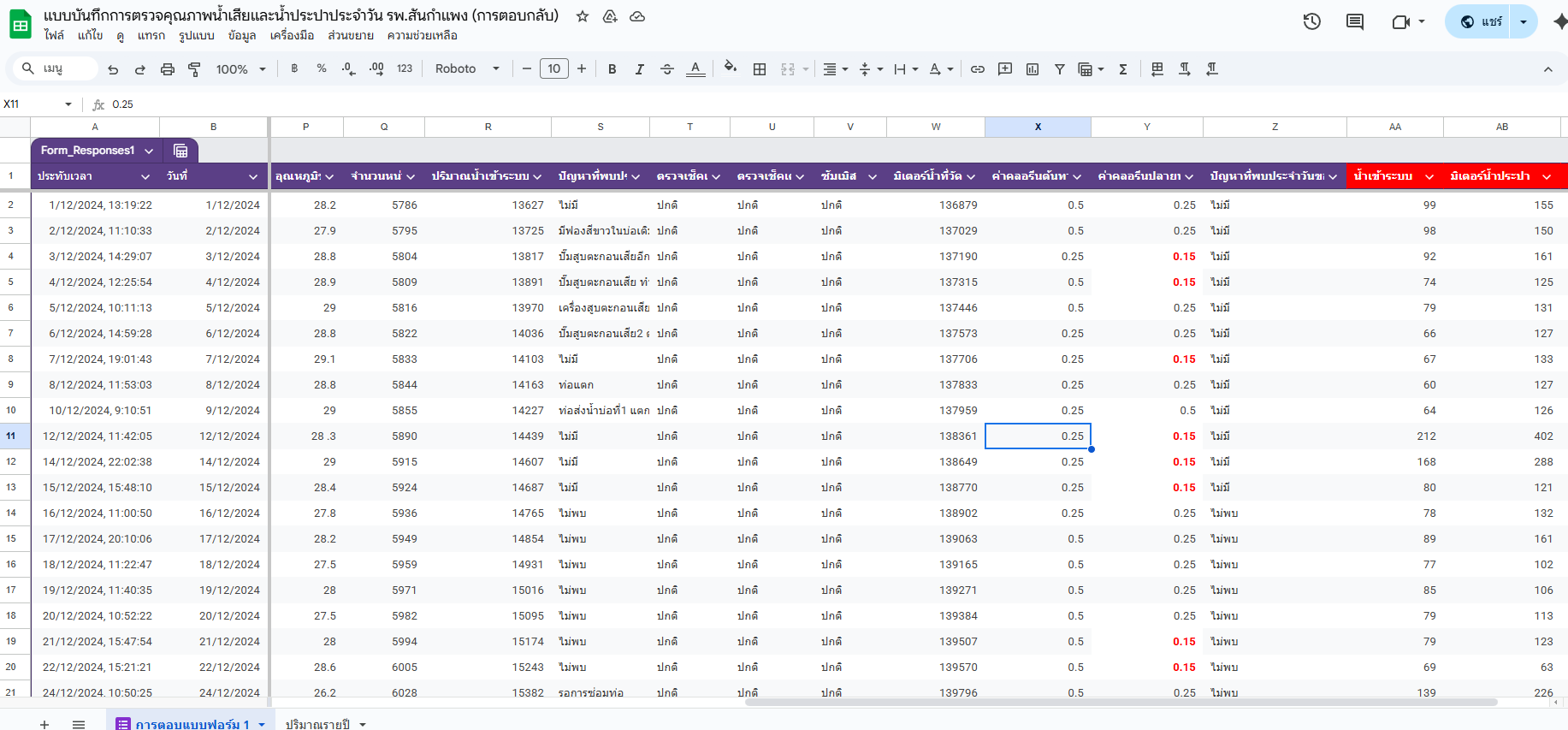Increase font size with plus button

[x=582, y=69]
